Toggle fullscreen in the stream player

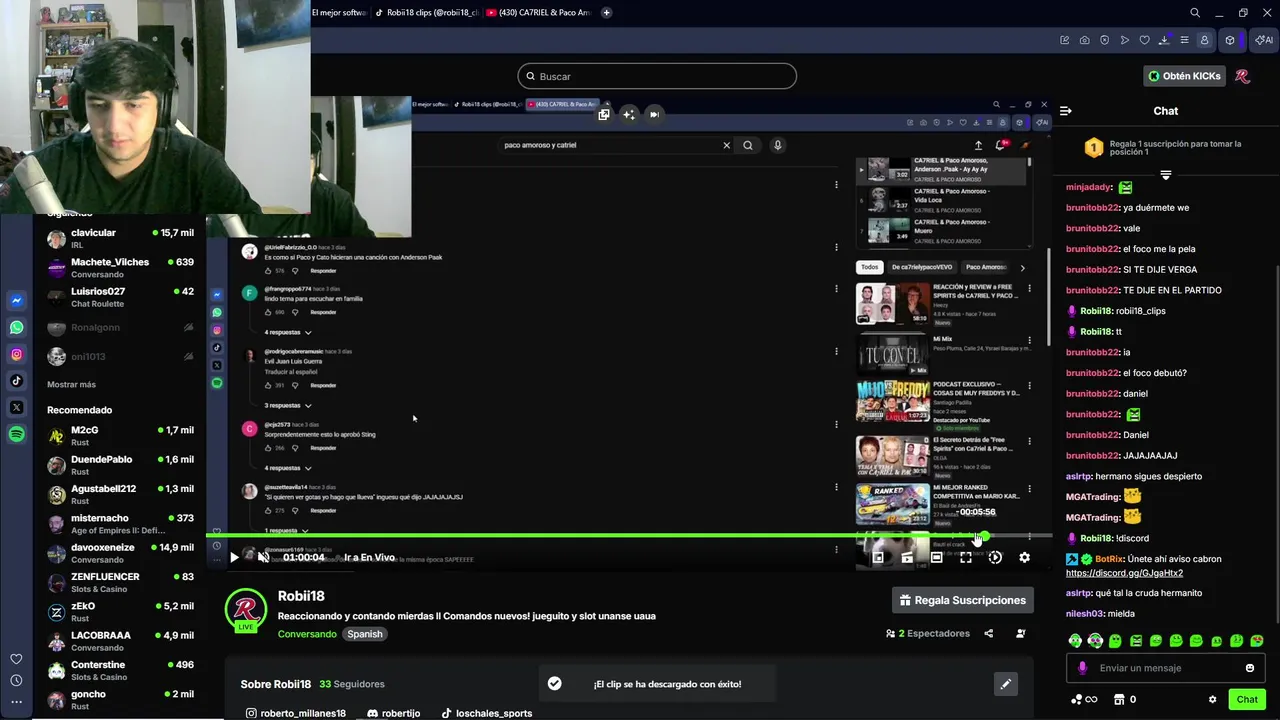966,557
